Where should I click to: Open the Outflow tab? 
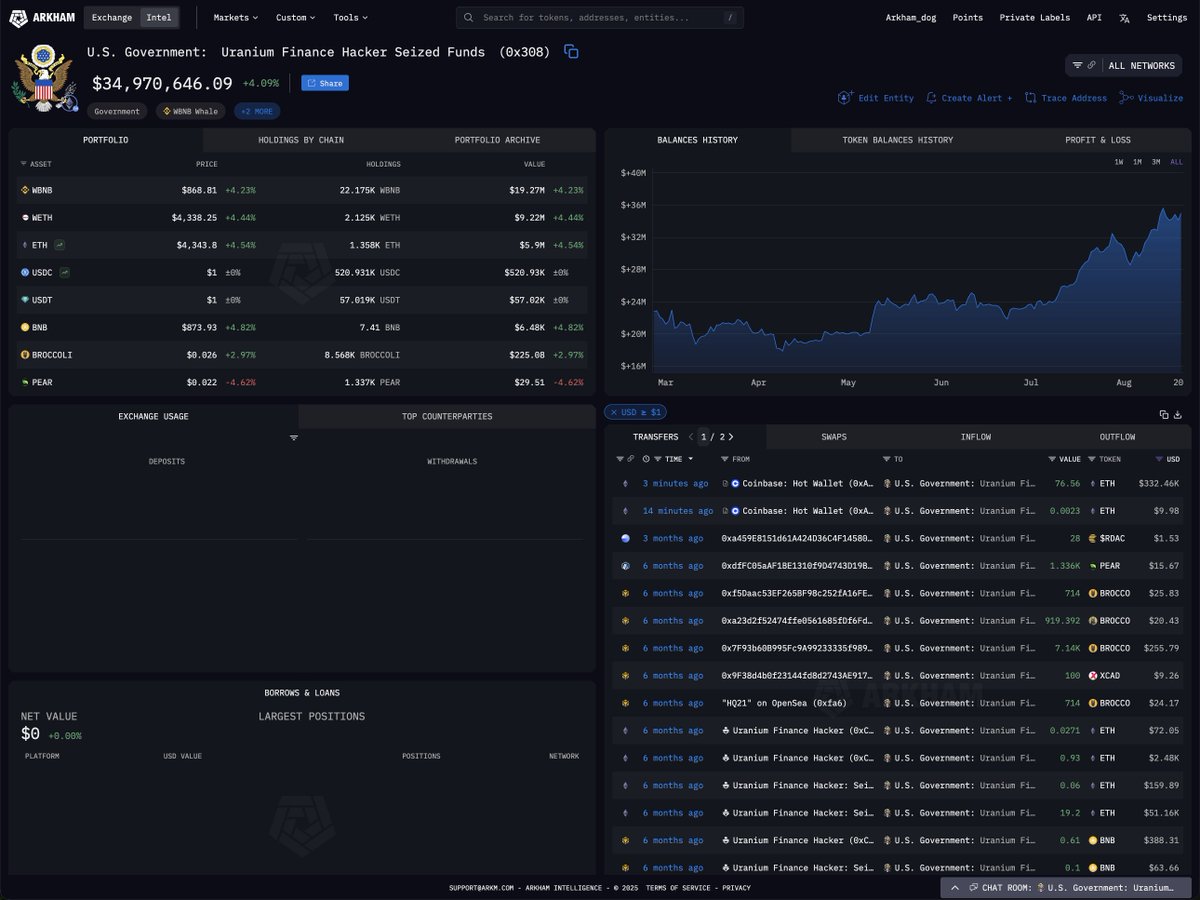click(x=1117, y=437)
